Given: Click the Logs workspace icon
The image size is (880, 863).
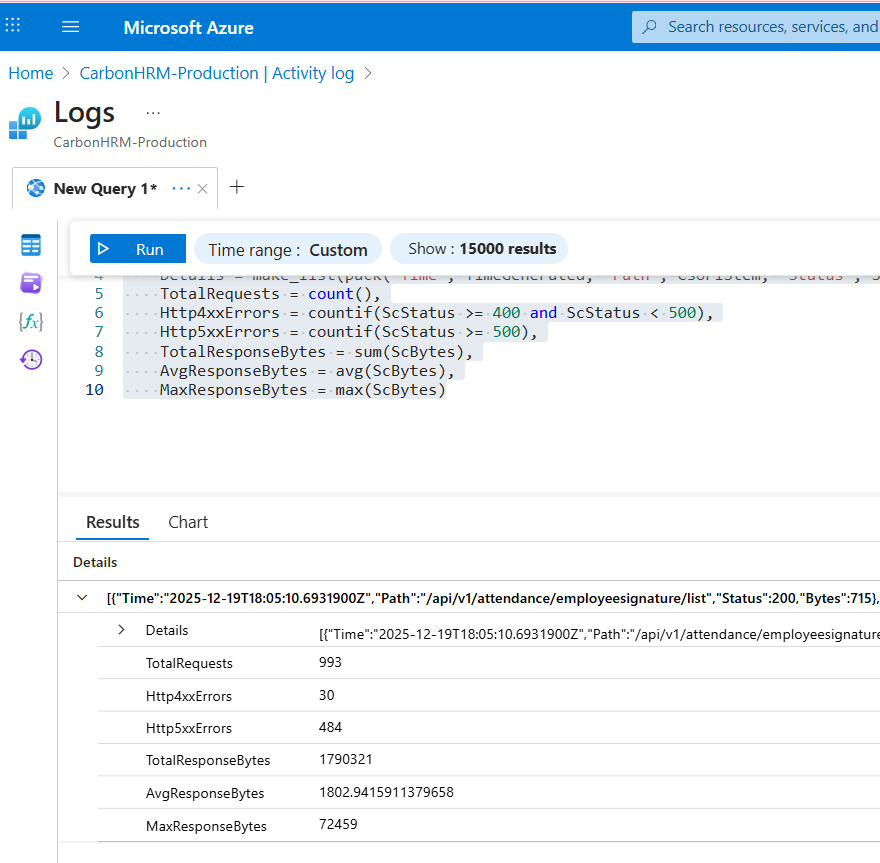Looking at the screenshot, I should 25,123.
